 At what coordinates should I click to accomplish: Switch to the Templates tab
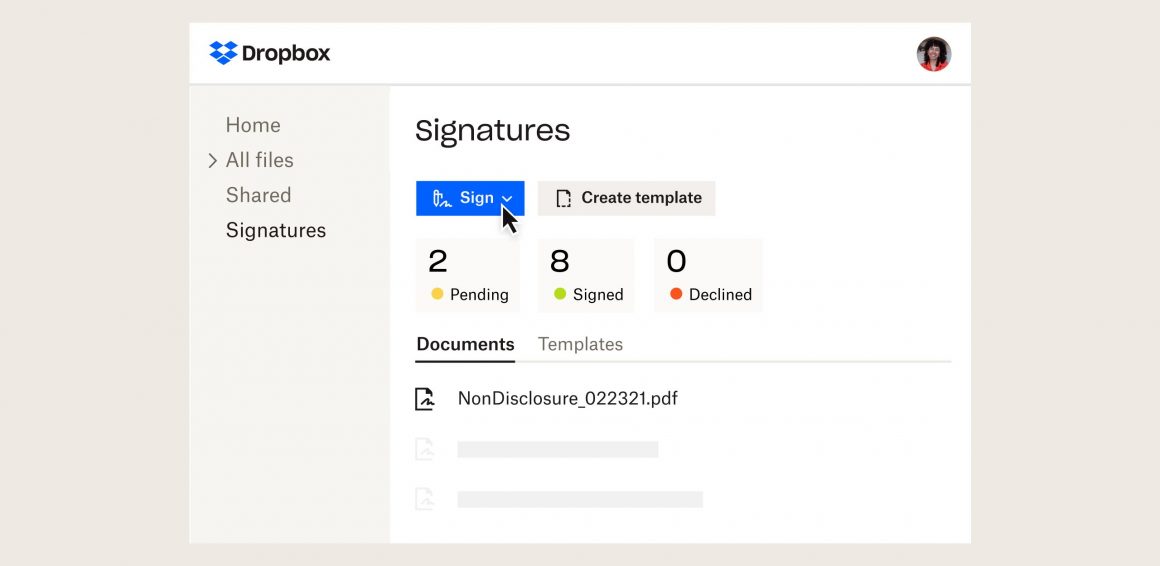pyautogui.click(x=580, y=344)
